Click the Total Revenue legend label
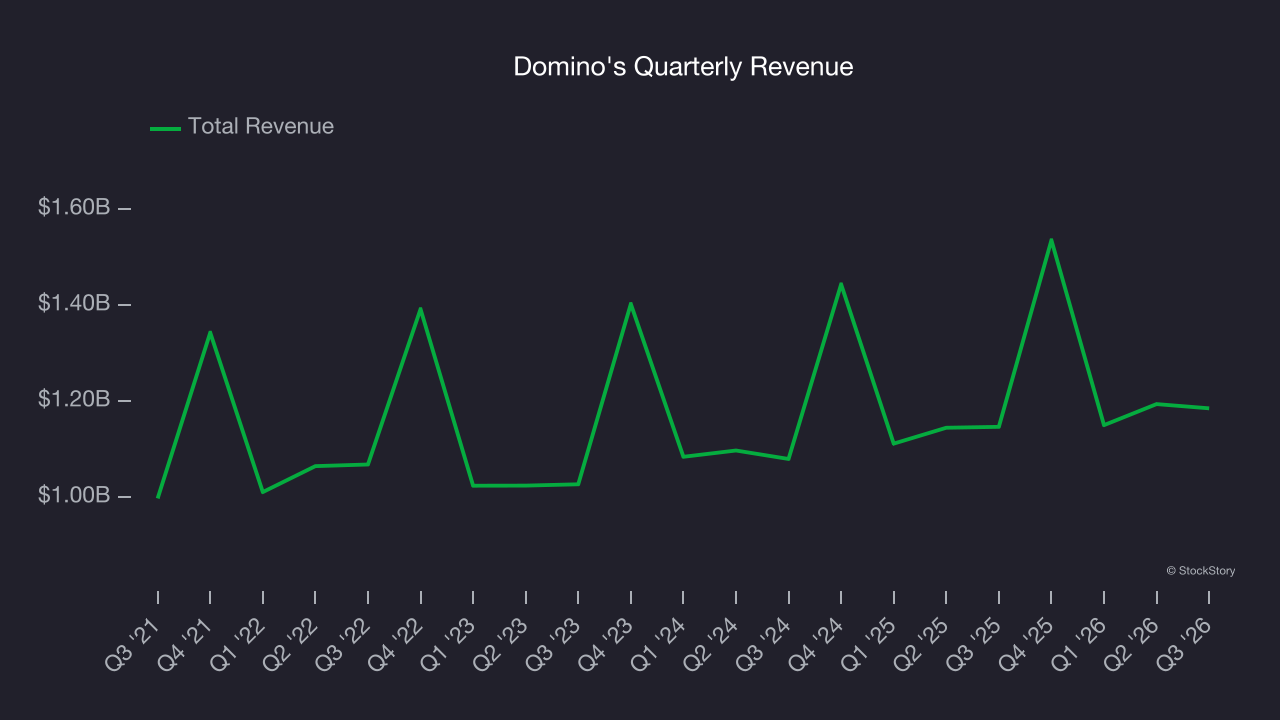This screenshot has width=1280, height=720. [261, 126]
